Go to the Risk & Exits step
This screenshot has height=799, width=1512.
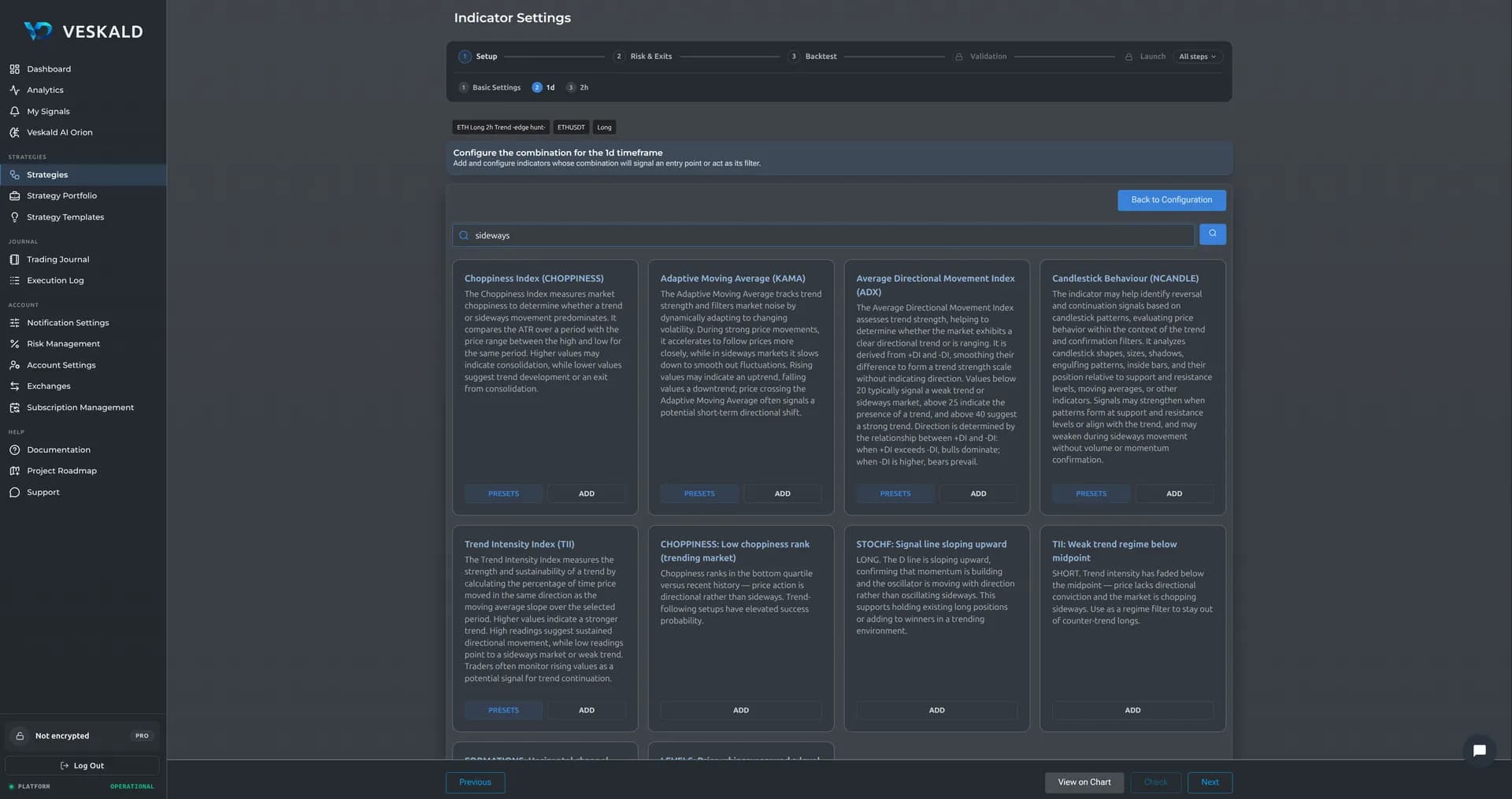click(643, 57)
